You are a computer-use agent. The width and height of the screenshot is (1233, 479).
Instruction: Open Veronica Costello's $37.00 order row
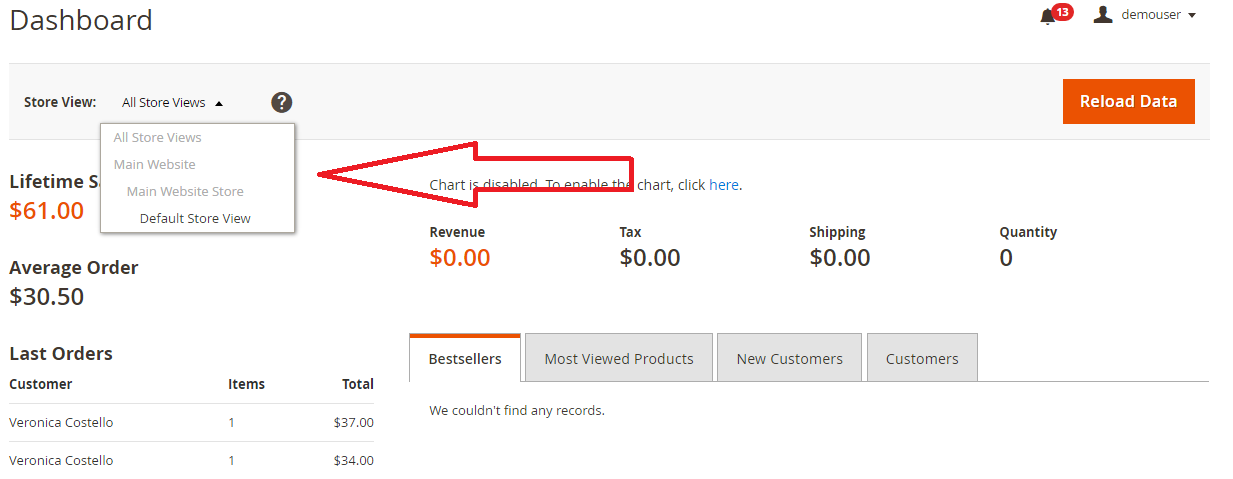click(191, 422)
